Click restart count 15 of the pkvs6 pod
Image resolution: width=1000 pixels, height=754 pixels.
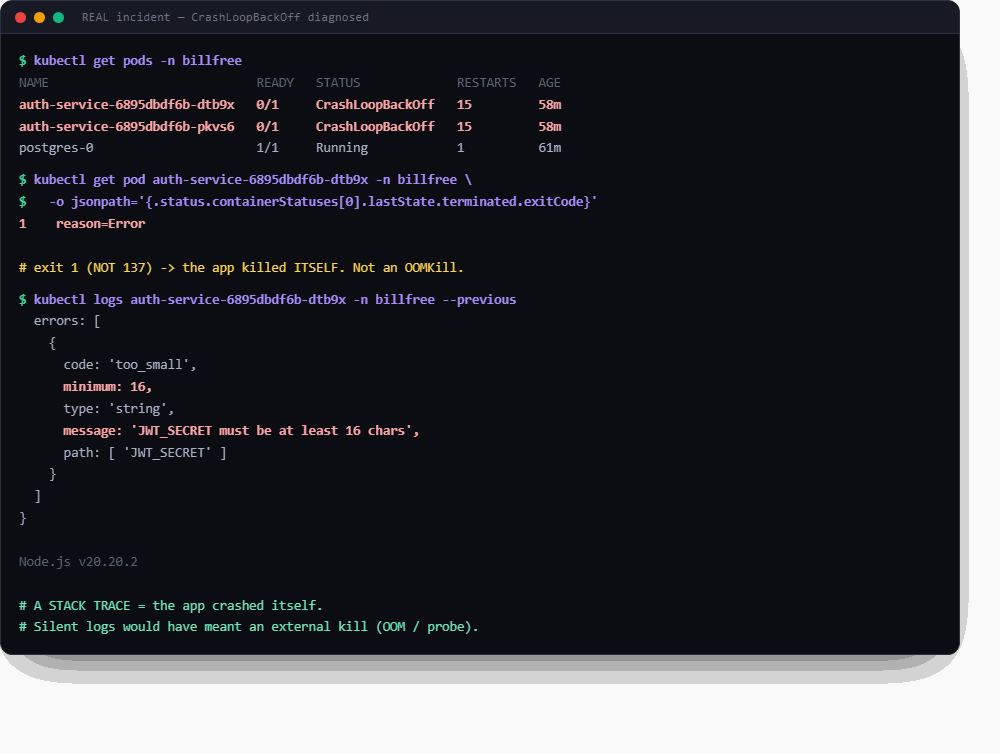point(464,126)
